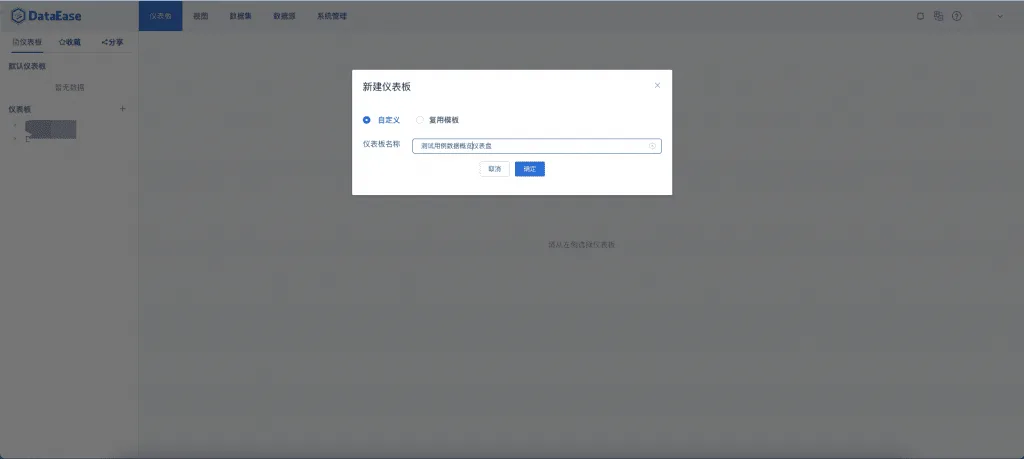Switch to the 视图 menu

pyautogui.click(x=200, y=16)
